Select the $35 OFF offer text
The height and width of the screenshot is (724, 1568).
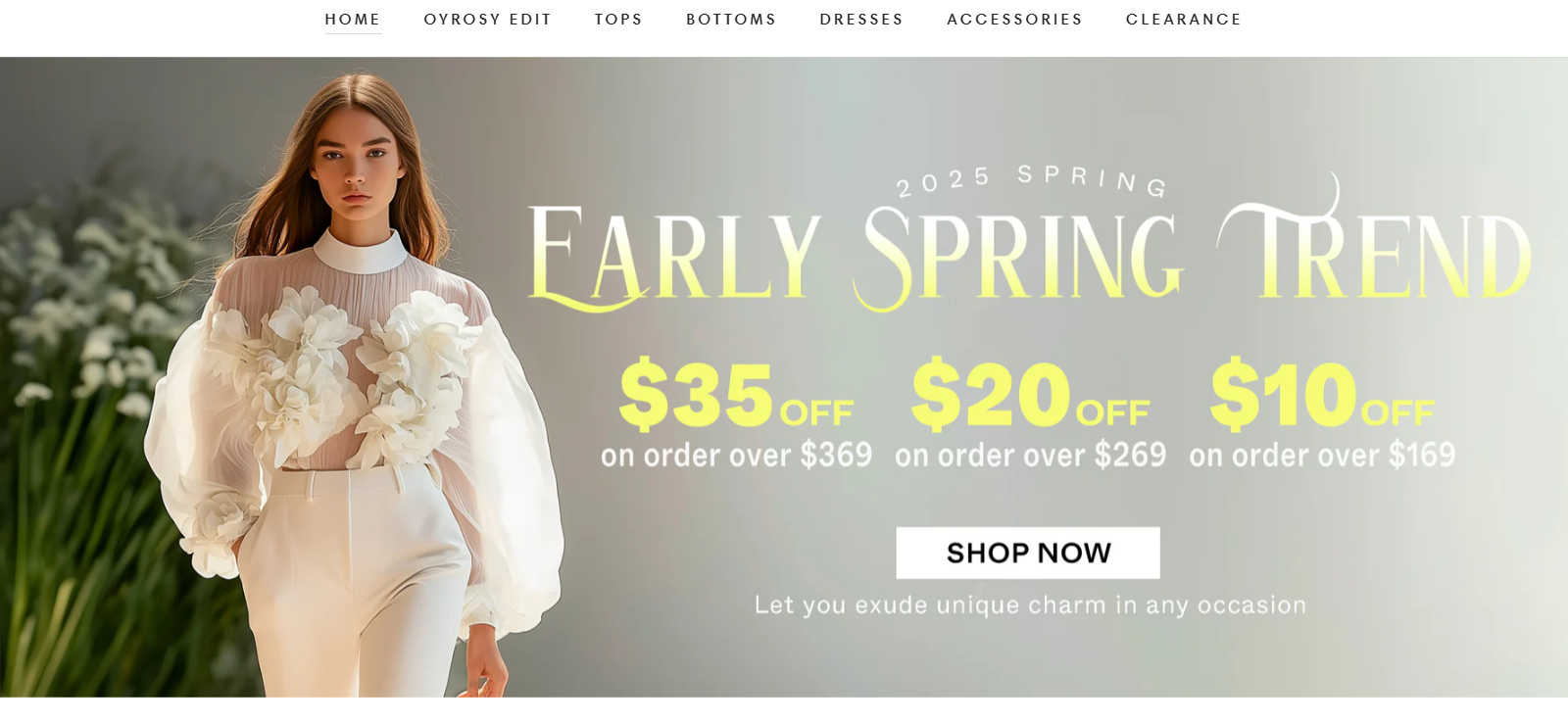coord(736,394)
